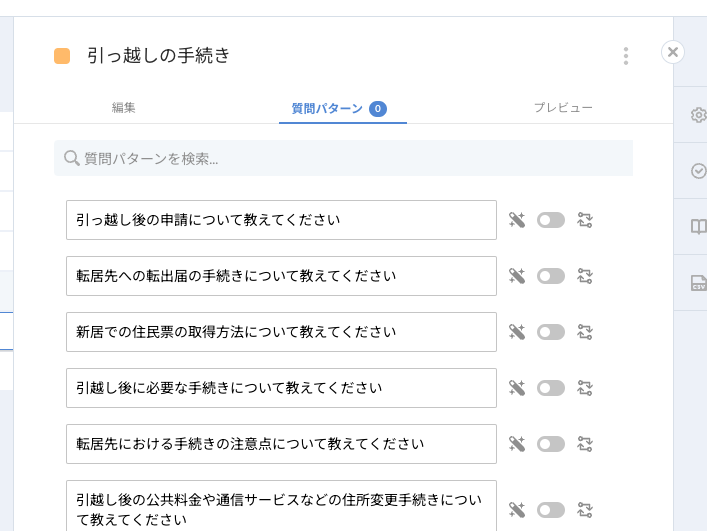Click magic wand icon for 転居先への転出届 row

pos(517,276)
